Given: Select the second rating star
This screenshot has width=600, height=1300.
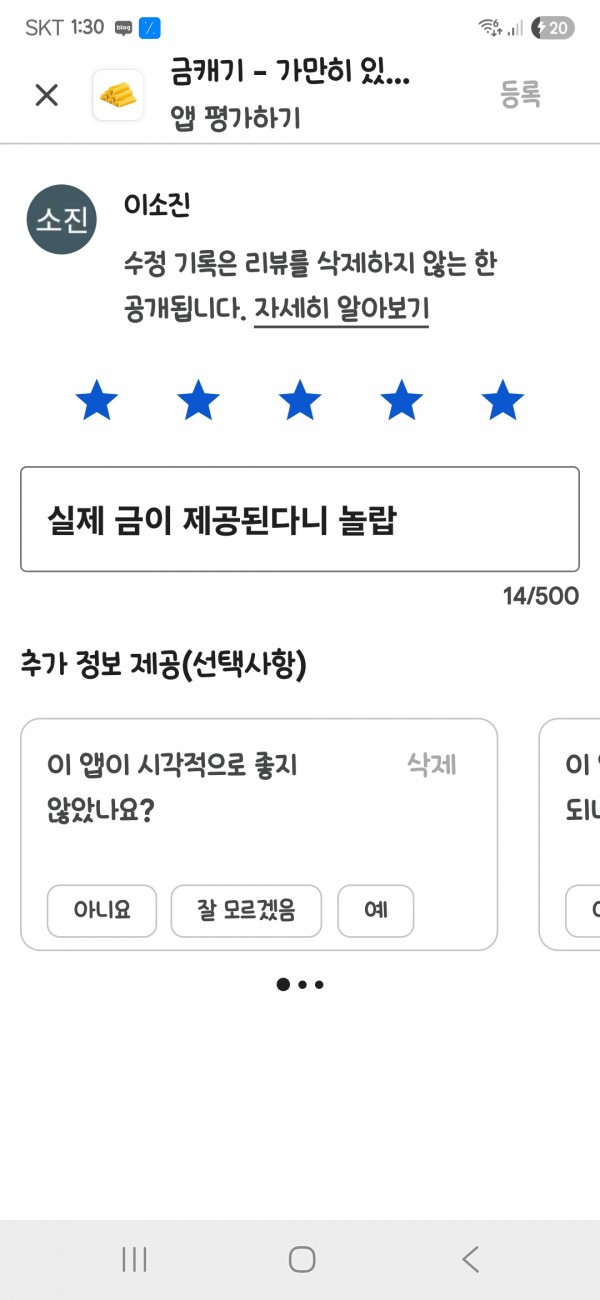Looking at the screenshot, I should click(198, 401).
